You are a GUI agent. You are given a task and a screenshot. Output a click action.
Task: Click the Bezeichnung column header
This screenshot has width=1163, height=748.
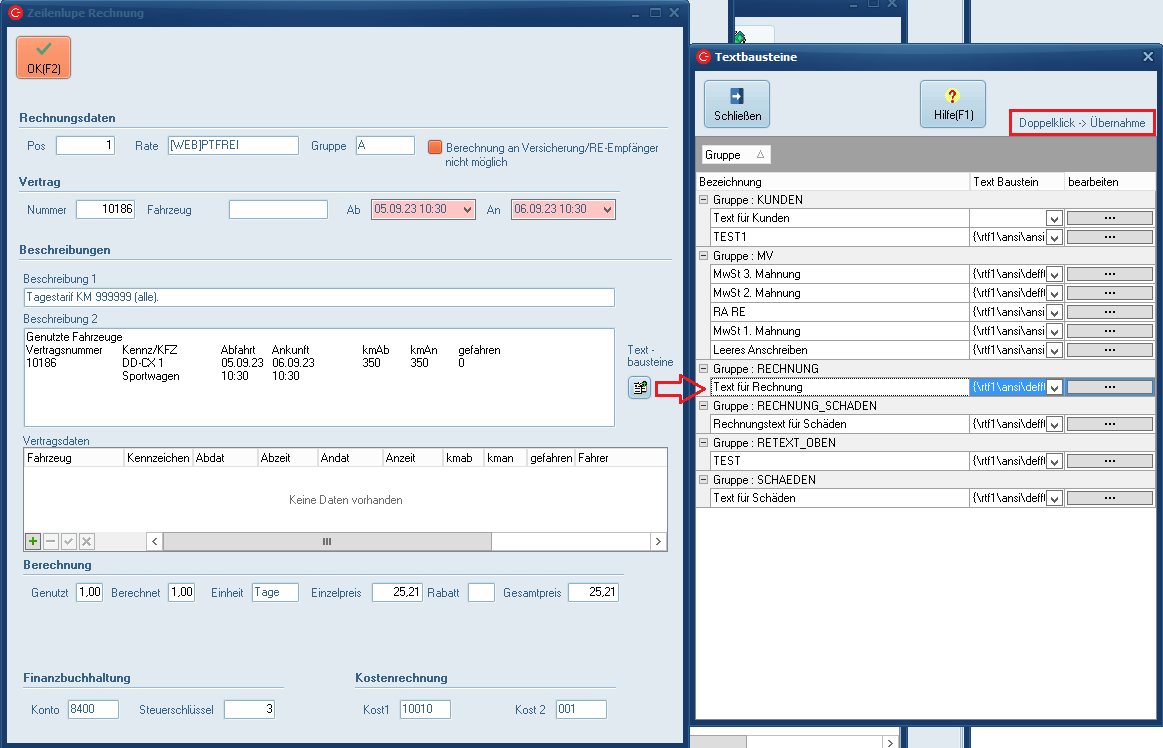pyautogui.click(x=832, y=182)
